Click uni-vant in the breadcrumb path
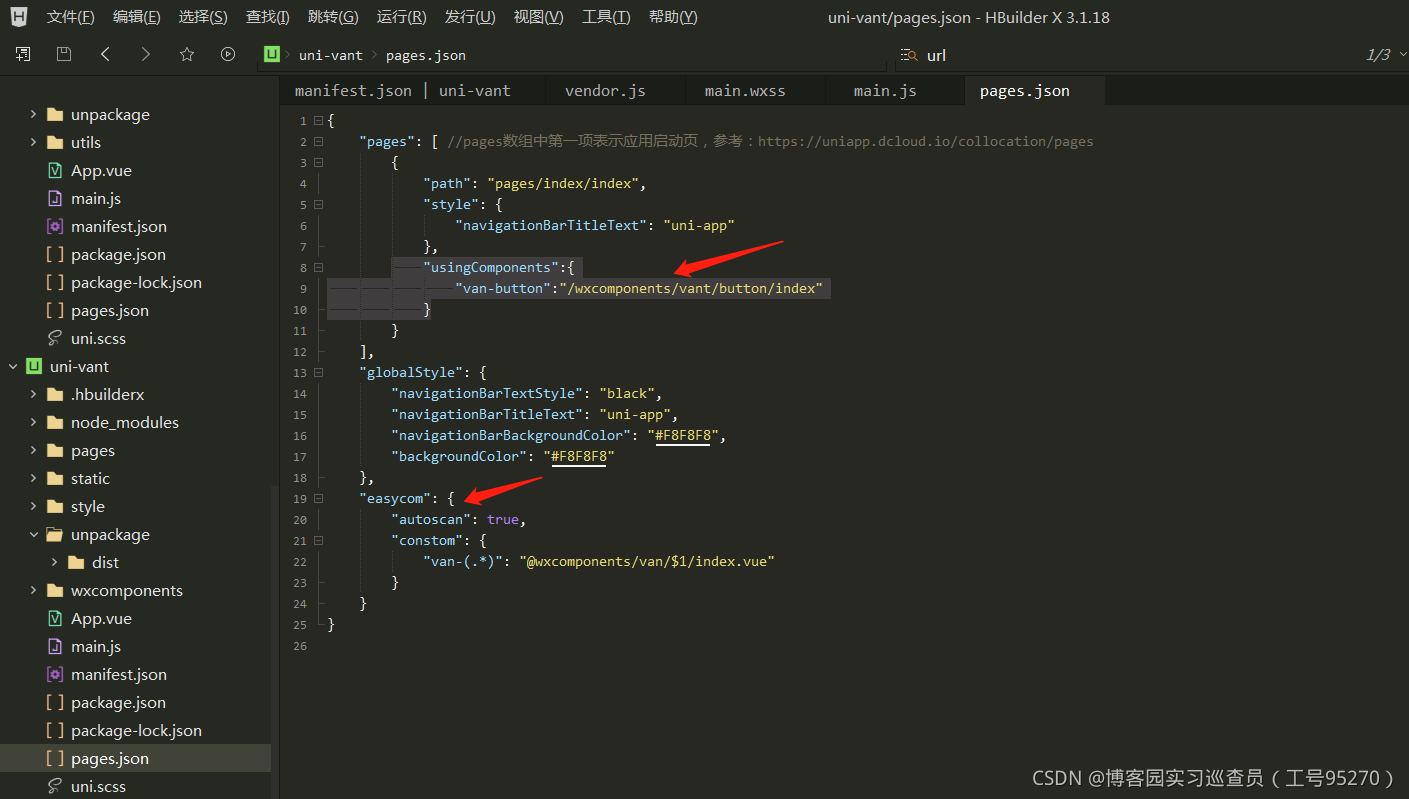Viewport: 1409px width, 799px height. pyautogui.click(x=330, y=55)
